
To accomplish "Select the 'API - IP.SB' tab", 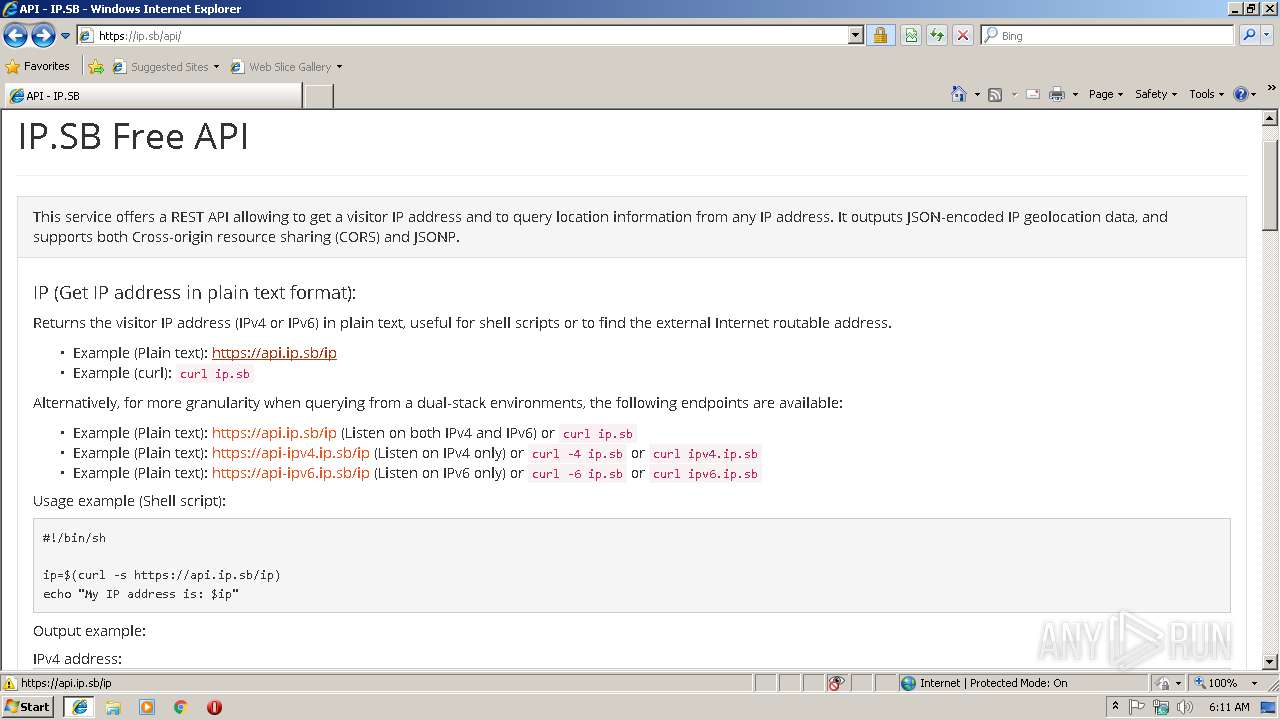I will tap(153, 96).
